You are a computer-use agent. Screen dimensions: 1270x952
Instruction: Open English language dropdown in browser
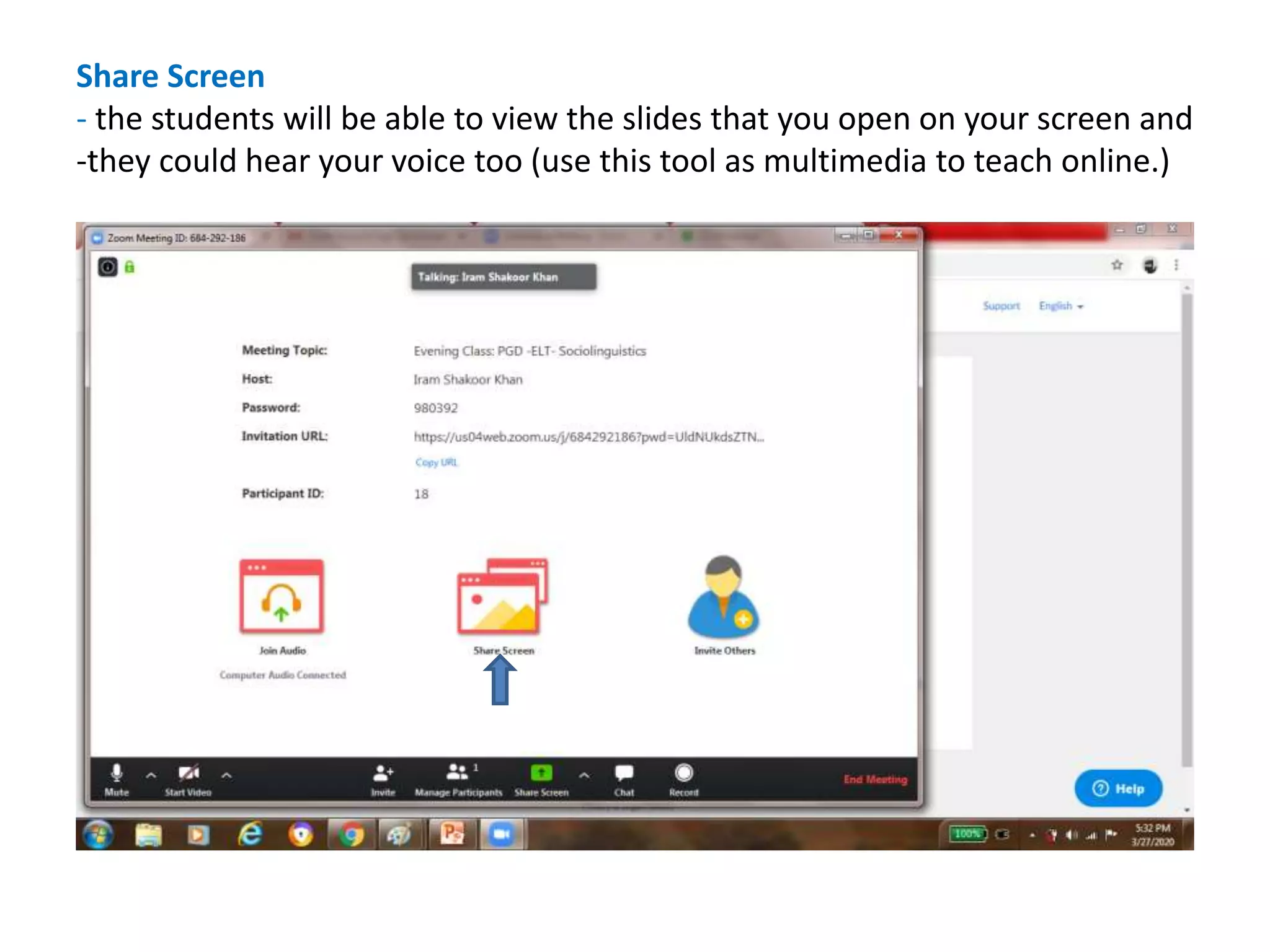1061,306
